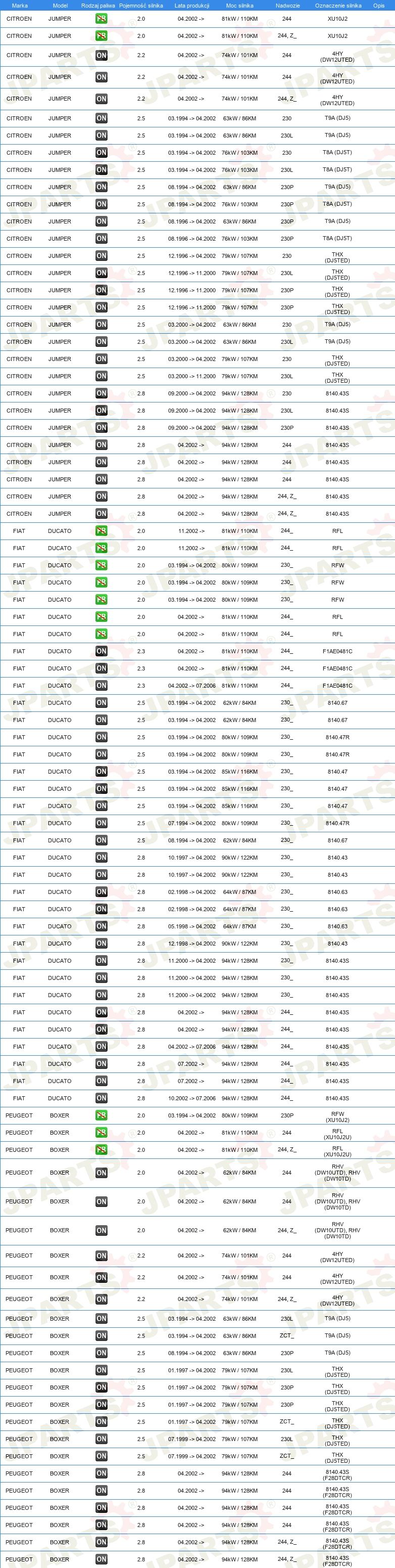Click the ON icon in Fiat Ducato 2.3 04.2002 -> 07.2006 row

102,685
